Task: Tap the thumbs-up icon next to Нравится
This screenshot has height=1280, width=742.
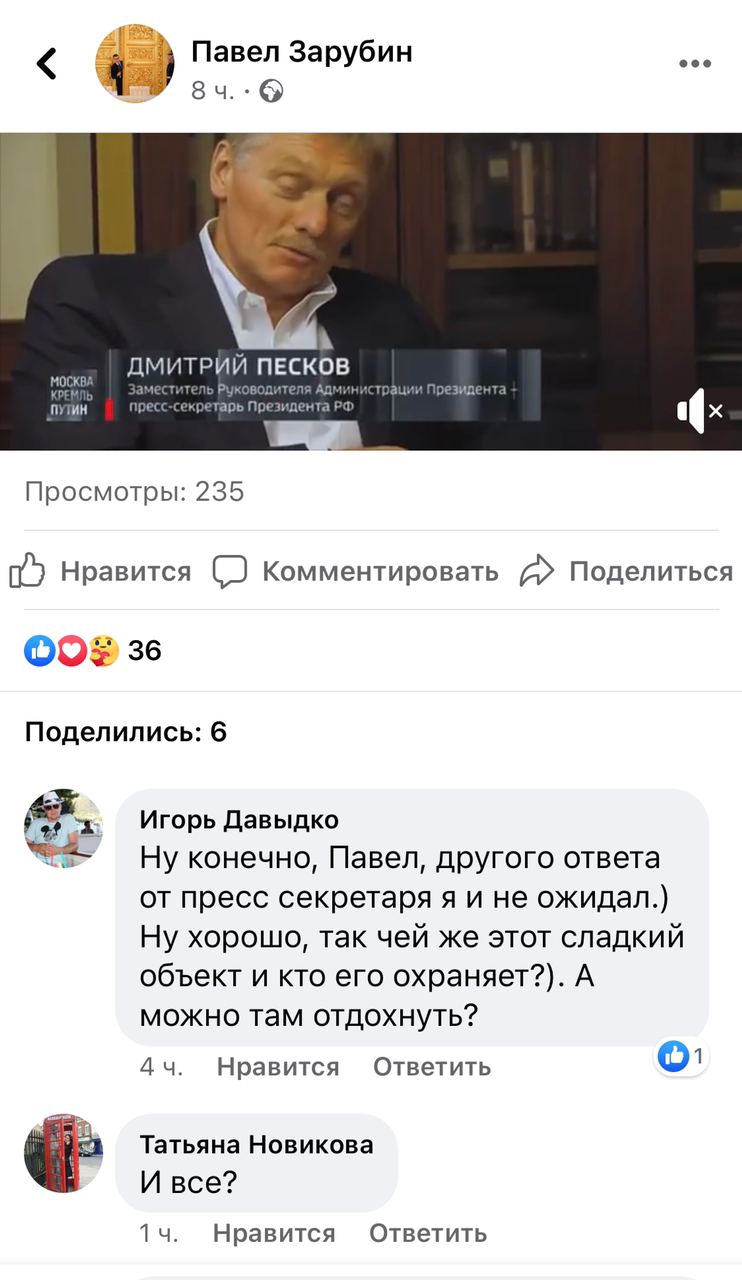Action: 27,571
